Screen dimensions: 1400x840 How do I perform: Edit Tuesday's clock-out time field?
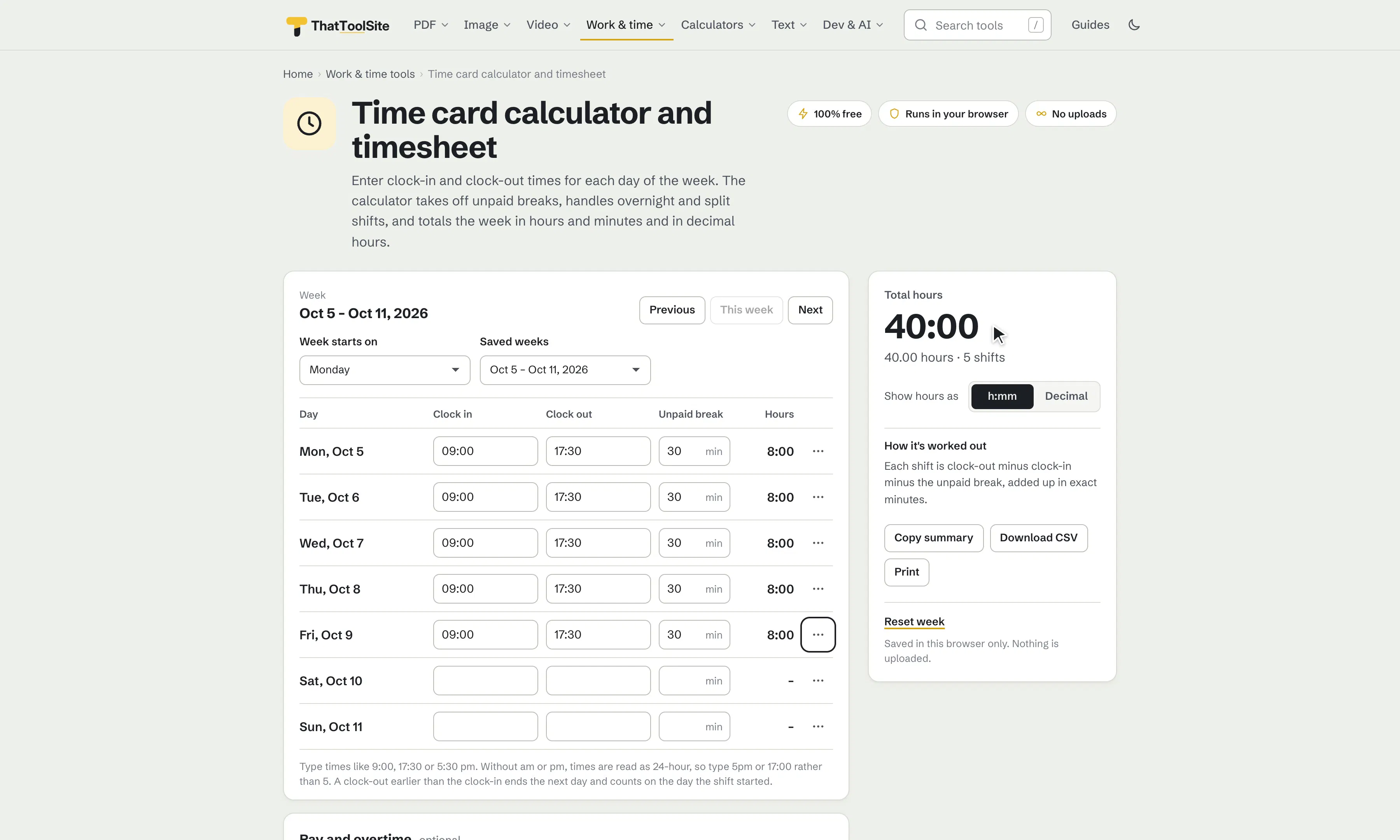(598, 497)
